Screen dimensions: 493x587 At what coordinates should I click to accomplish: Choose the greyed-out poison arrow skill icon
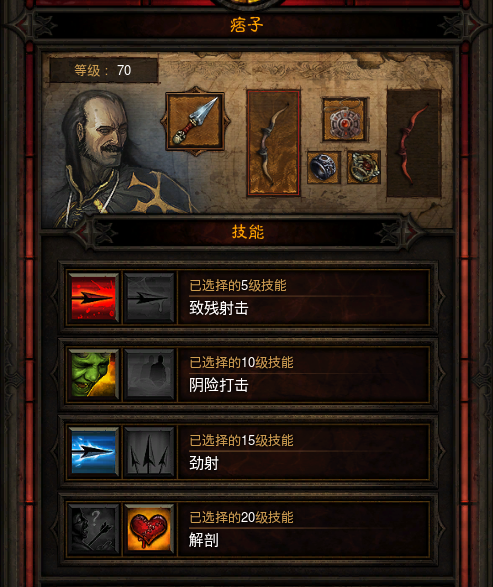(x=149, y=298)
